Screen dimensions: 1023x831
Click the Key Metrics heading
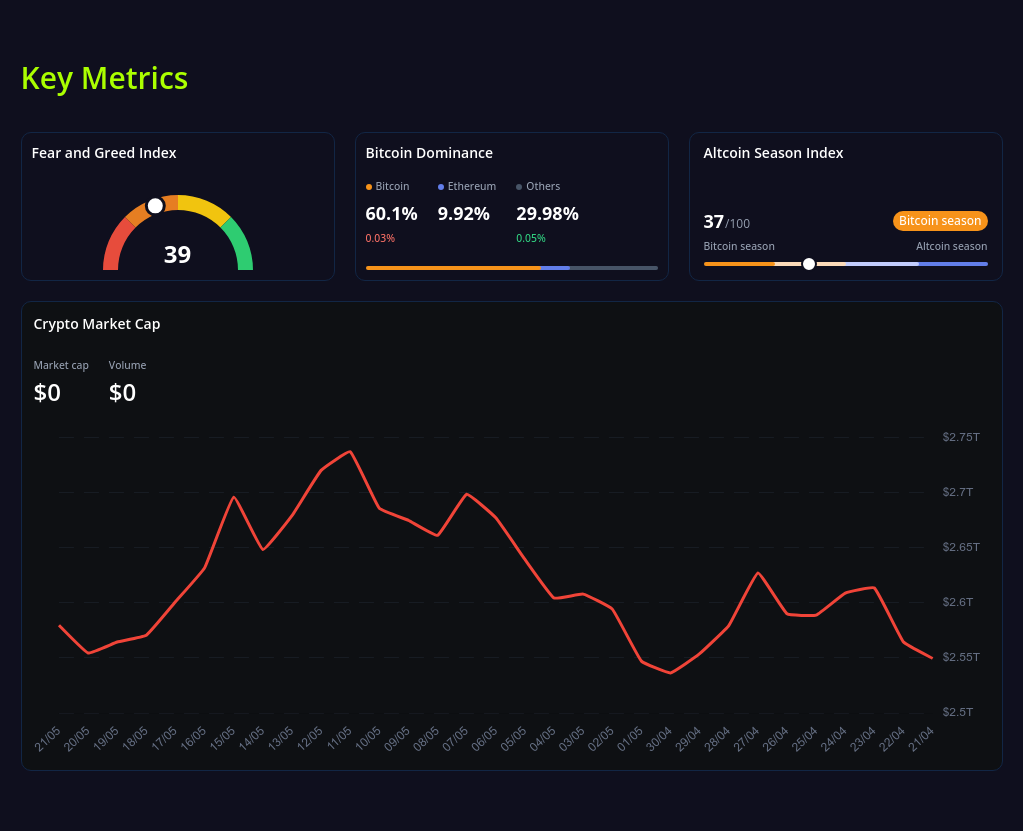tap(104, 79)
